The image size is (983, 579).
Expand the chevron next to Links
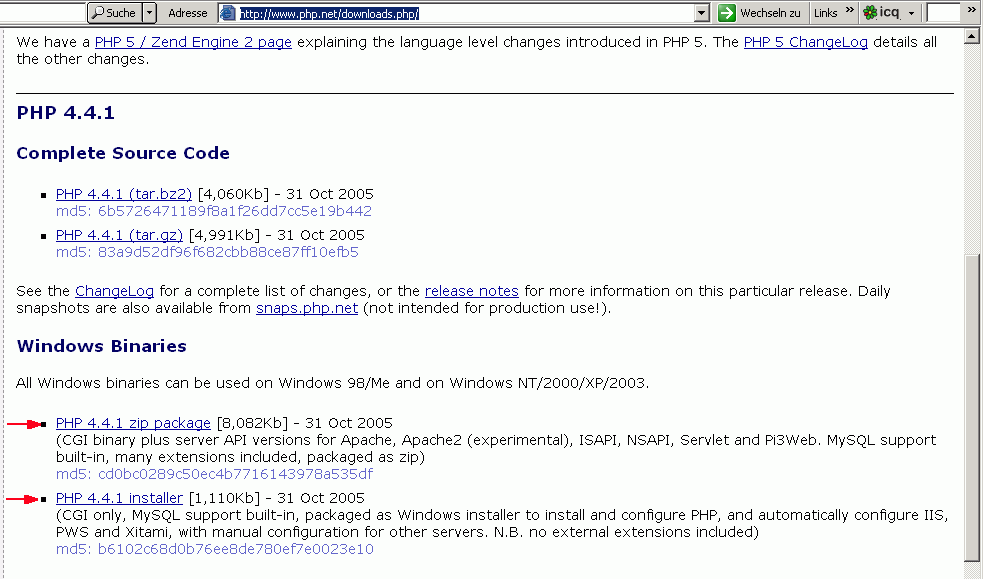[849, 10]
